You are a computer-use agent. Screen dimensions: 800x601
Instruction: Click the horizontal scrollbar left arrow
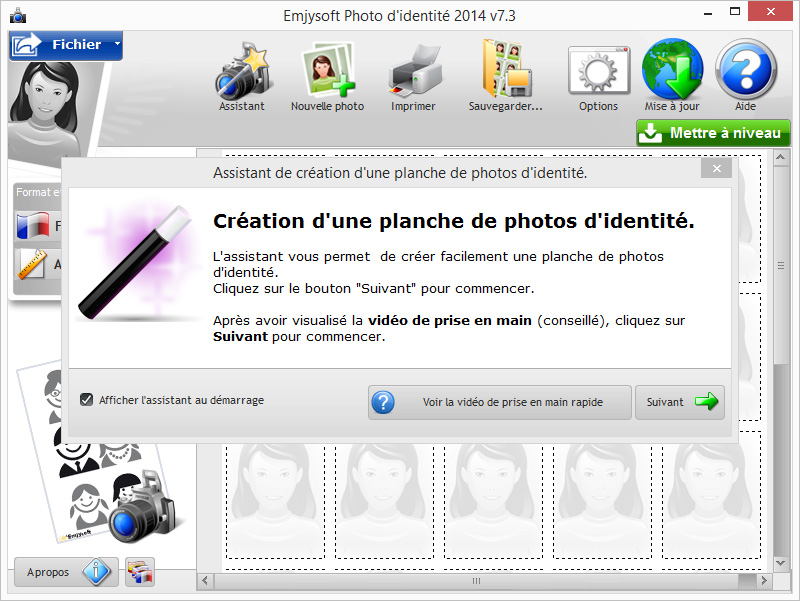point(205,580)
